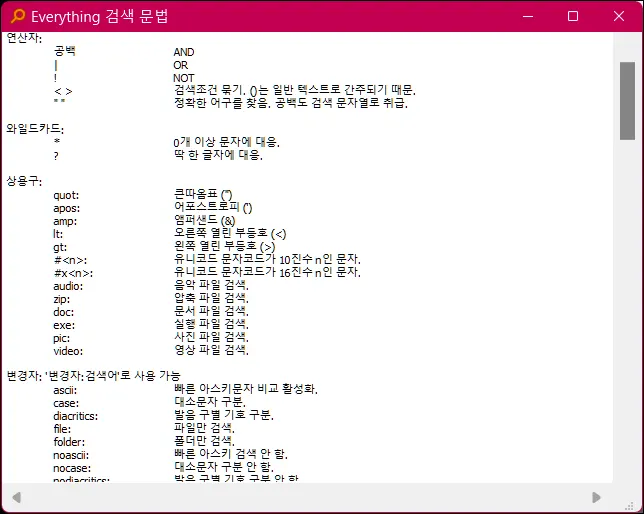The width and height of the screenshot is (644, 514).
Task: Click the 'OR' description text
Action: point(181,65)
